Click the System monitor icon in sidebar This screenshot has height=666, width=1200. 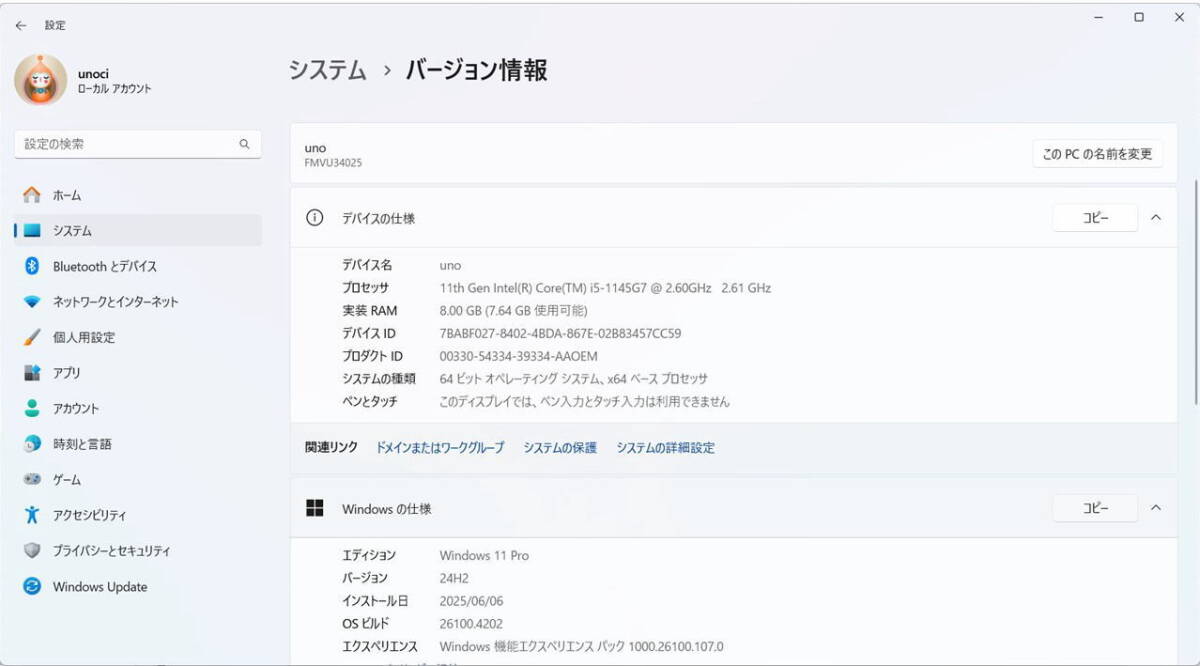[x=32, y=230]
